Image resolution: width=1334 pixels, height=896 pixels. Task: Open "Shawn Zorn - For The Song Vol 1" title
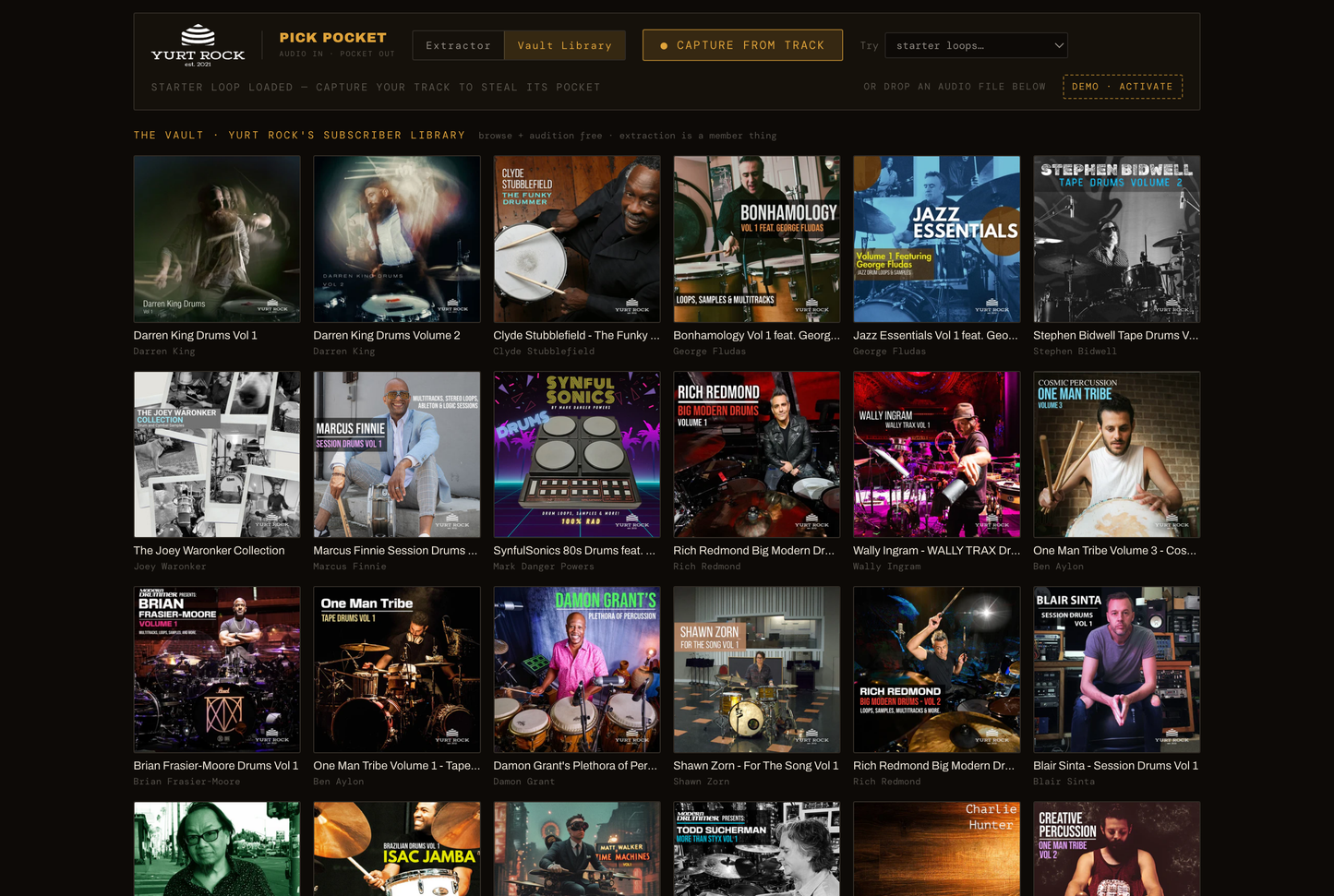click(756, 766)
